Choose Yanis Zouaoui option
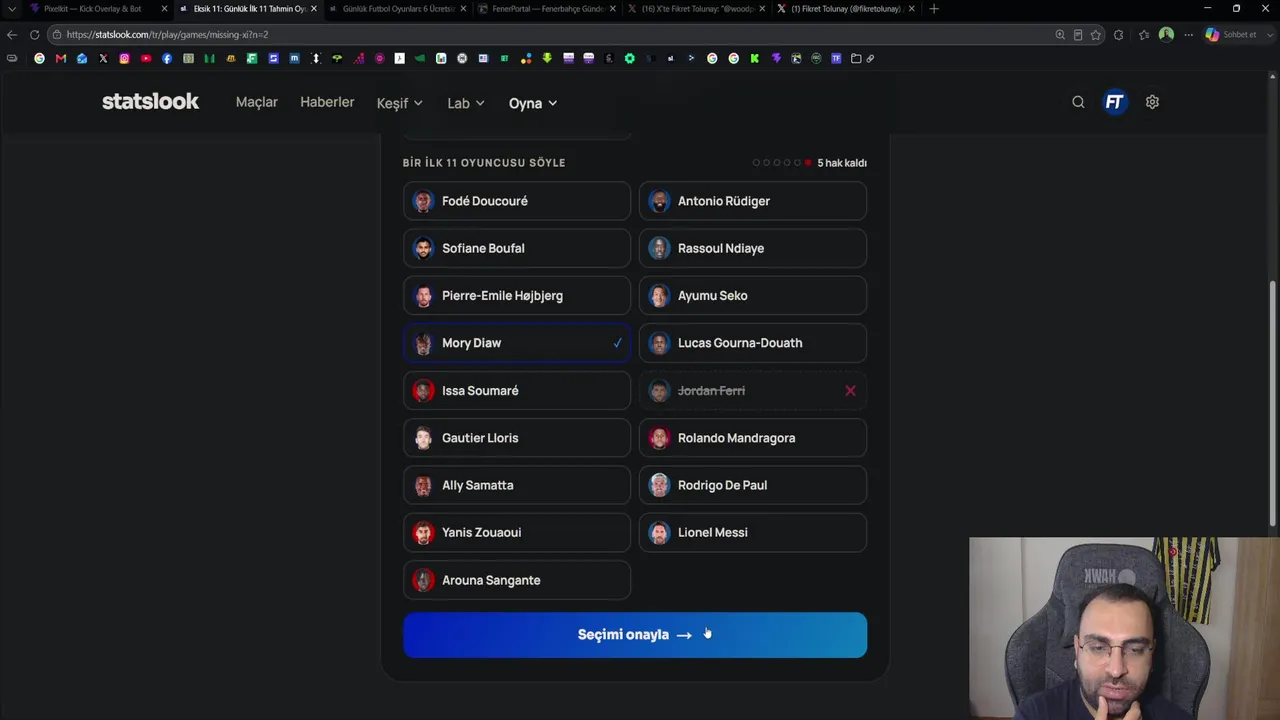1280x720 pixels. (x=517, y=533)
